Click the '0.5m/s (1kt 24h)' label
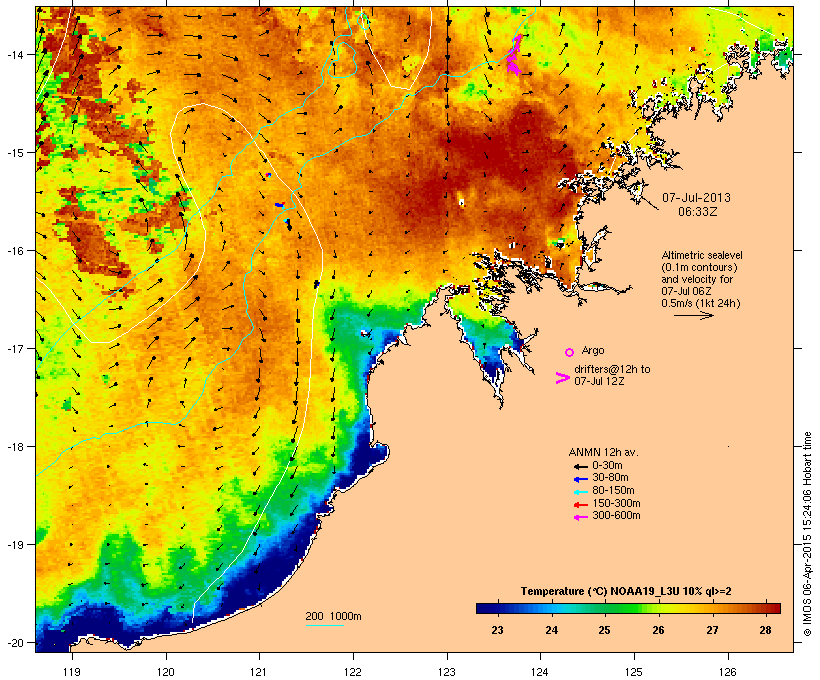Image resolution: width=820 pixels, height=680 pixels. tap(701, 303)
